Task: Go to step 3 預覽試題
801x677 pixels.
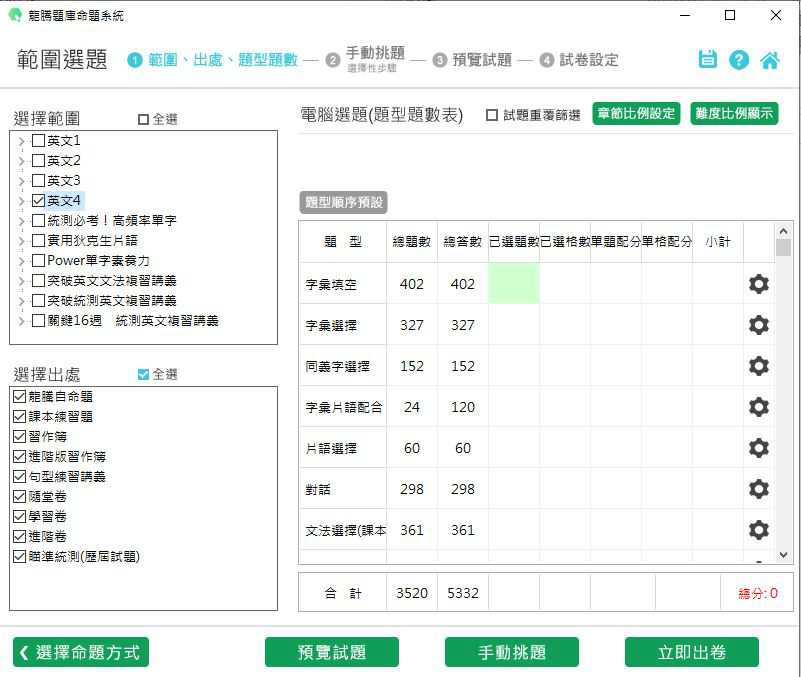Action: tap(473, 60)
